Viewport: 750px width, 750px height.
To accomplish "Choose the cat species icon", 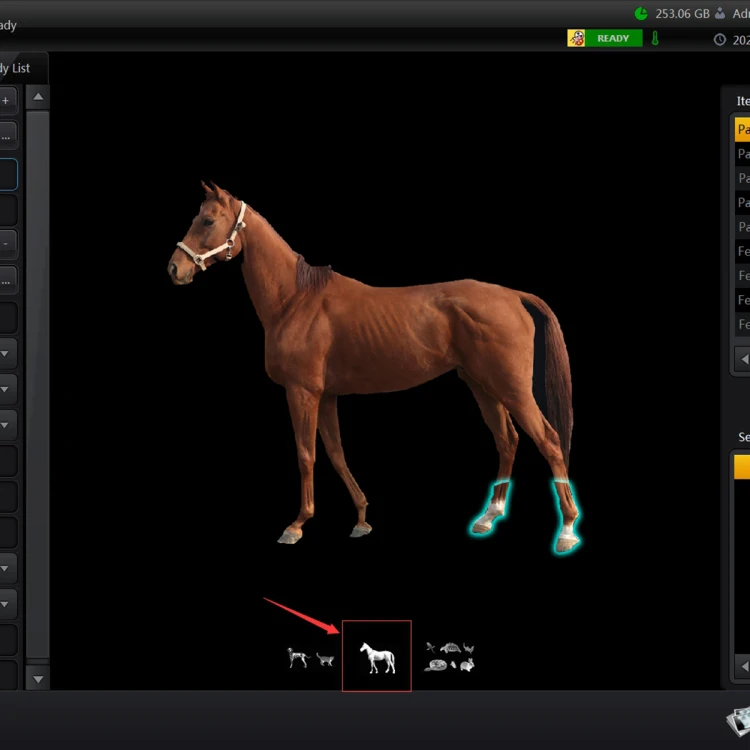I will (325, 659).
